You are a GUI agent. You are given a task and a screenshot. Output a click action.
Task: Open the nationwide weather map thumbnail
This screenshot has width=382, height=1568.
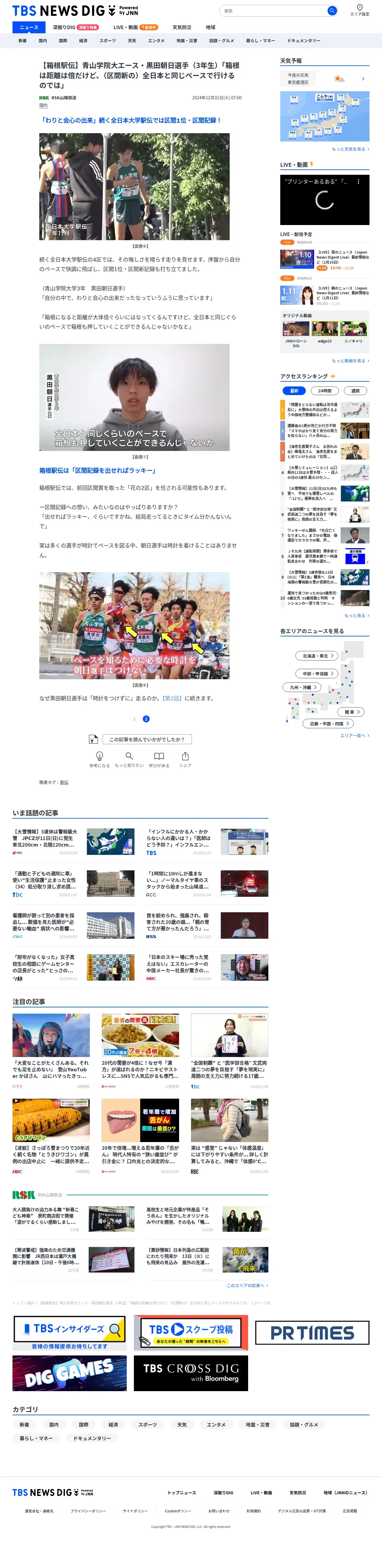(325, 116)
